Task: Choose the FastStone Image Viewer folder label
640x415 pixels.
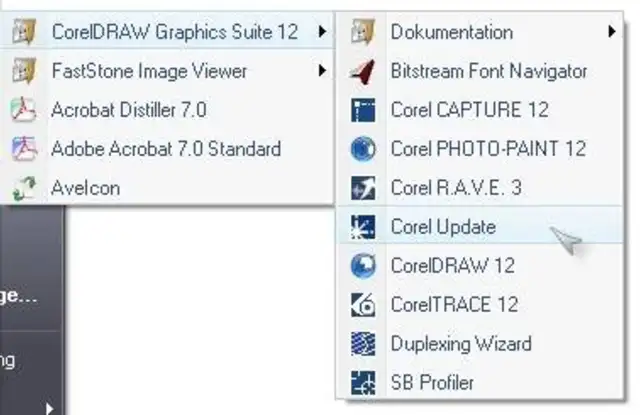Action: tap(149, 71)
